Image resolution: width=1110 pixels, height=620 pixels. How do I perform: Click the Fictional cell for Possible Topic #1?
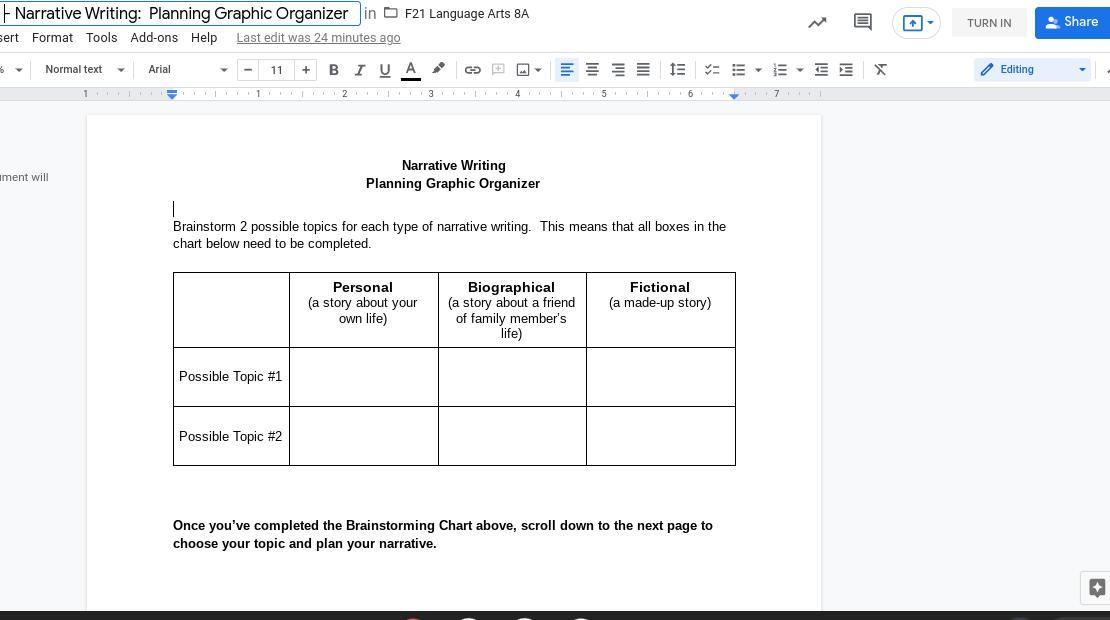660,377
